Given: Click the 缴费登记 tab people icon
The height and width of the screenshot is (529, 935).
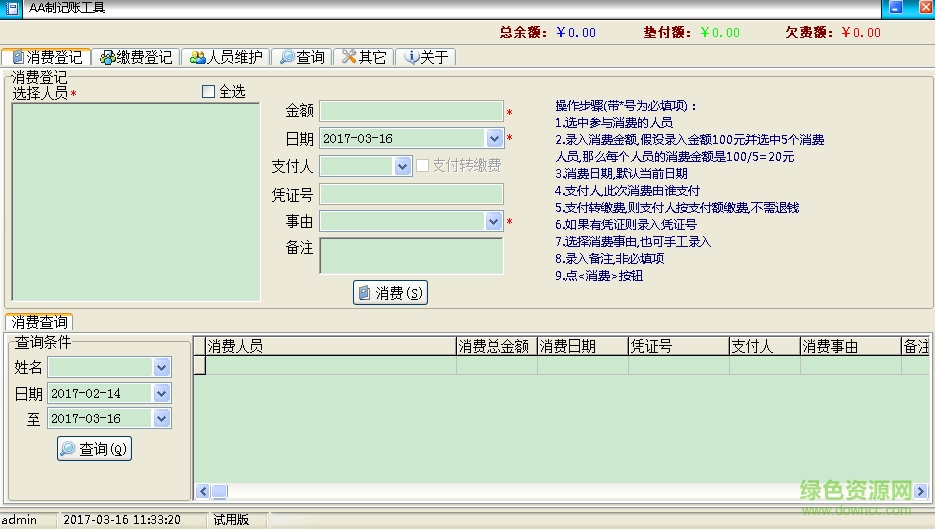Looking at the screenshot, I should tap(107, 57).
